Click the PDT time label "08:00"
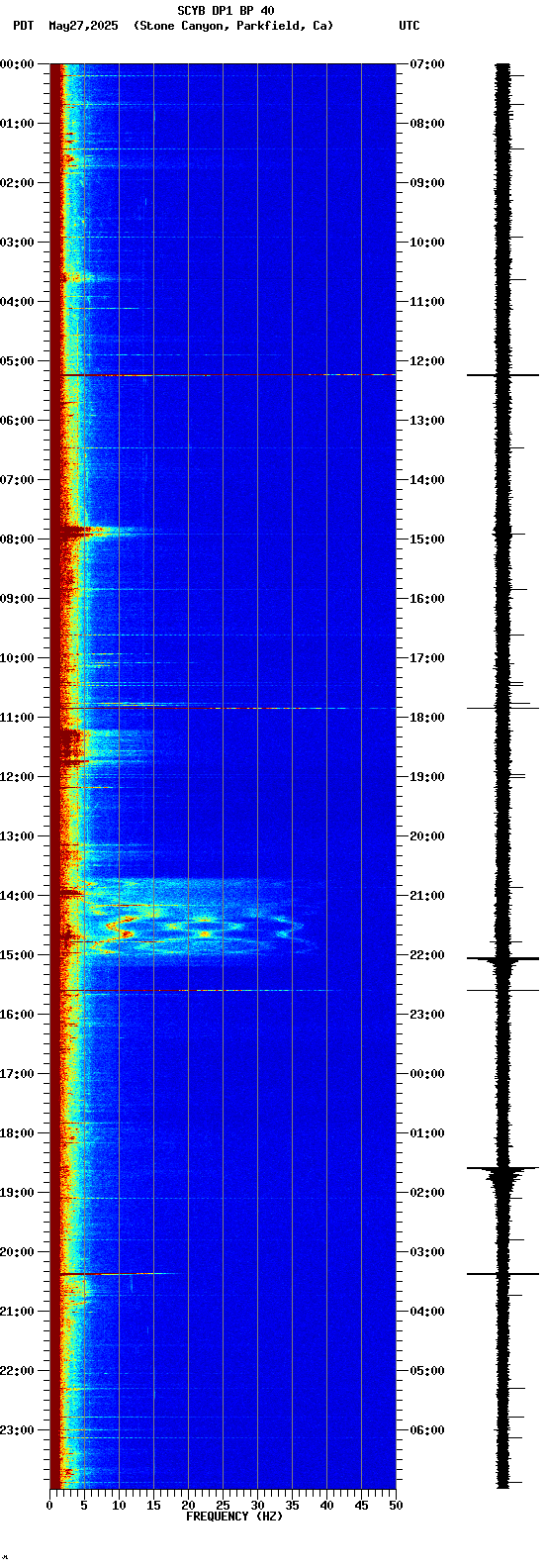The image size is (546, 1568). (17, 539)
